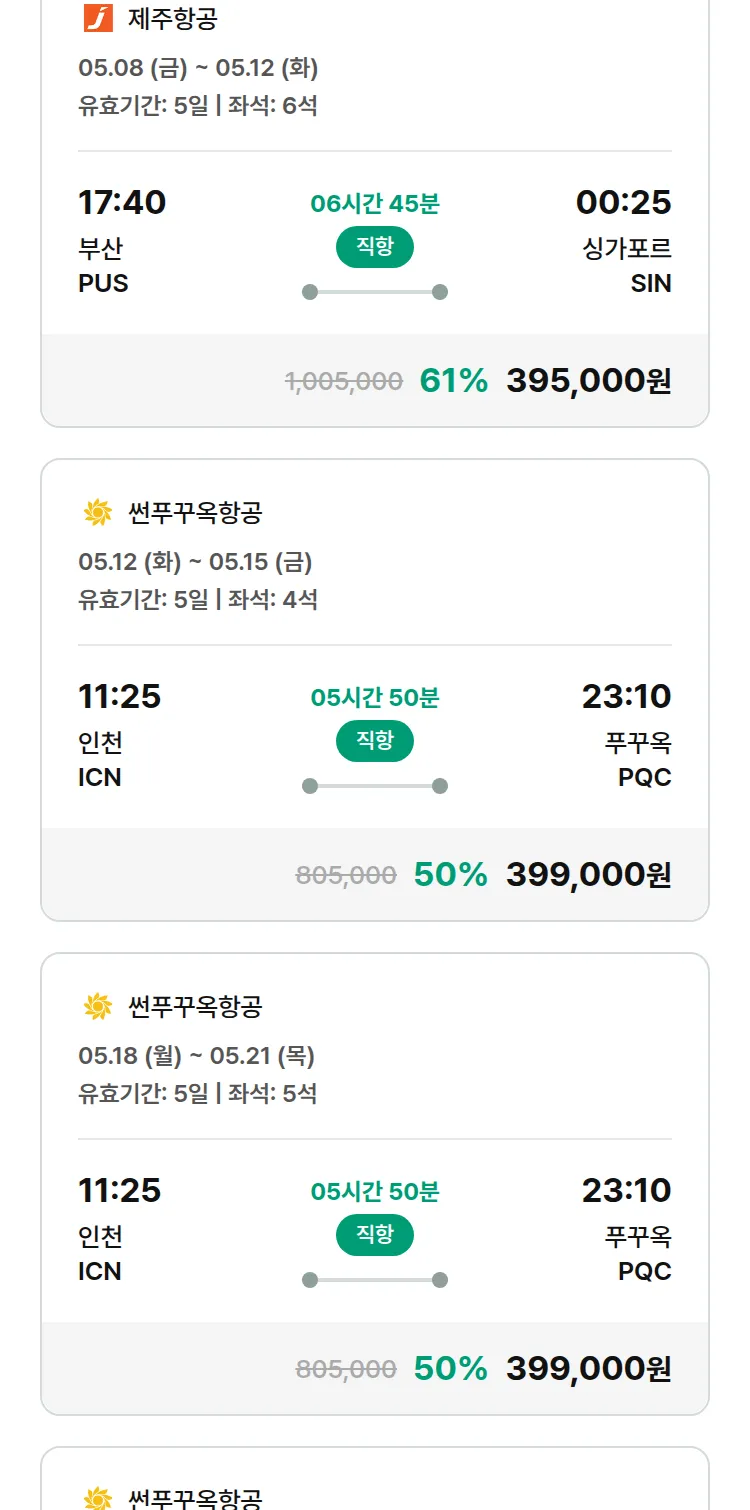Click the Jeju Air logo icon

tap(98, 18)
